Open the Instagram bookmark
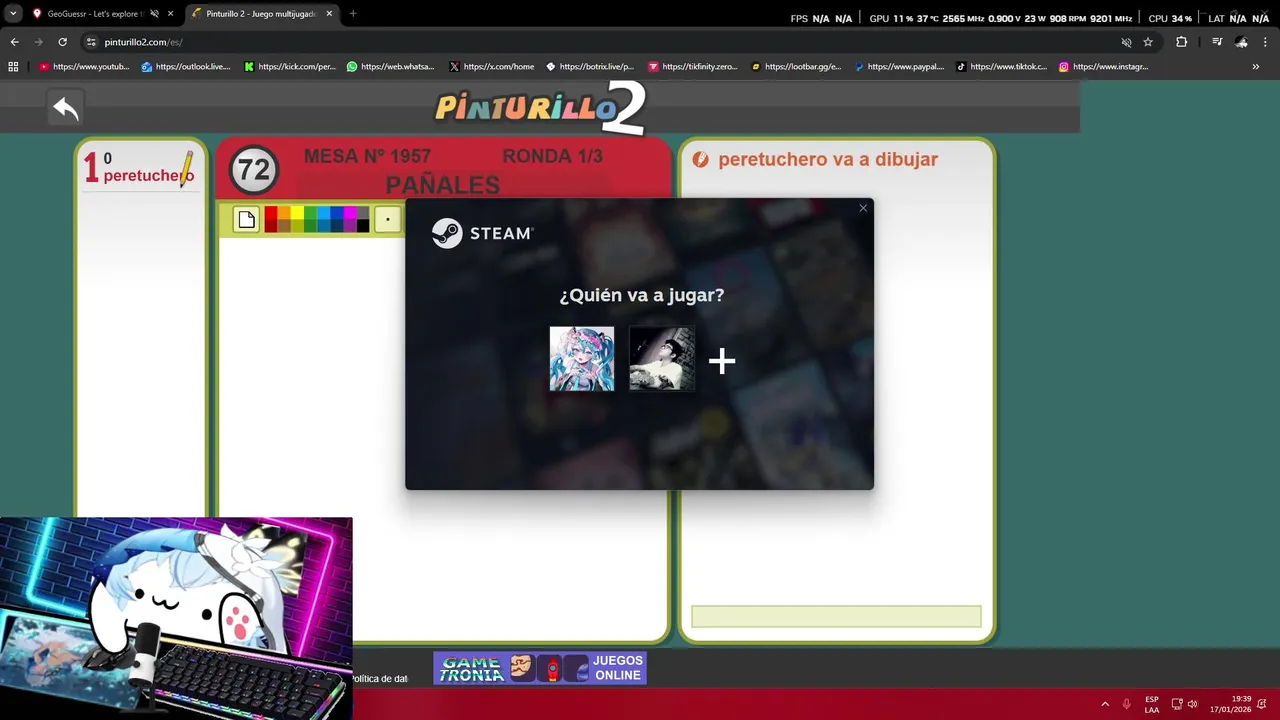 coord(1104,67)
